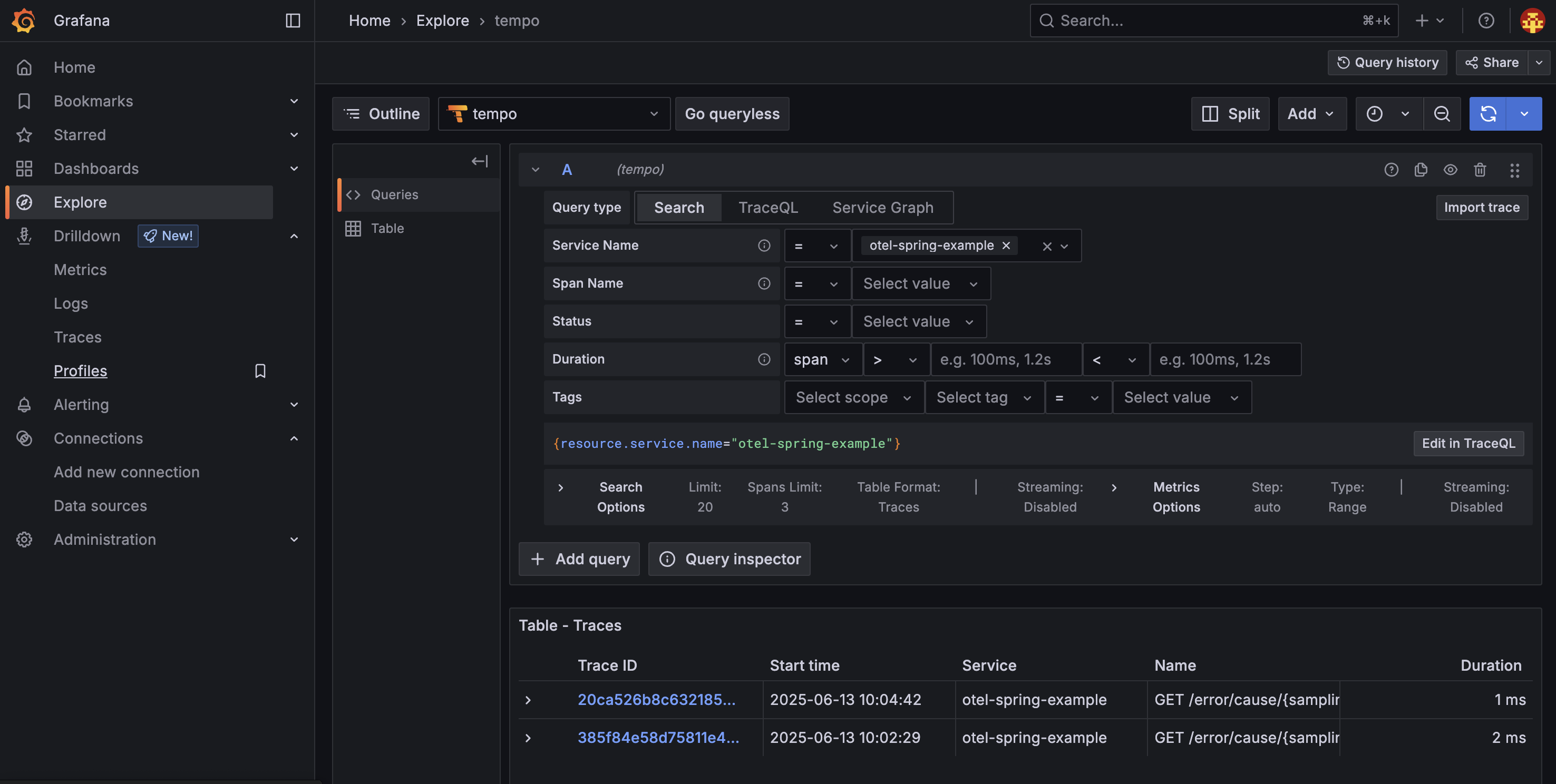The width and height of the screenshot is (1556, 784).
Task: Click the Split button
Action: click(1230, 114)
